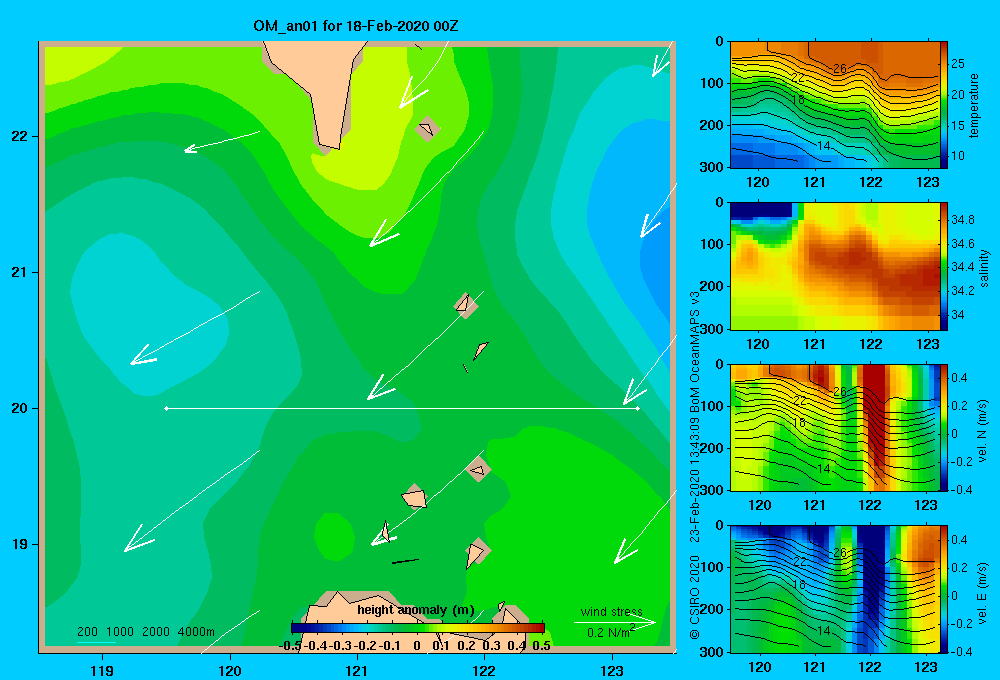Screen dimensions: 1000x680
Task: Click the height anomaly color bar
Action: tap(418, 628)
